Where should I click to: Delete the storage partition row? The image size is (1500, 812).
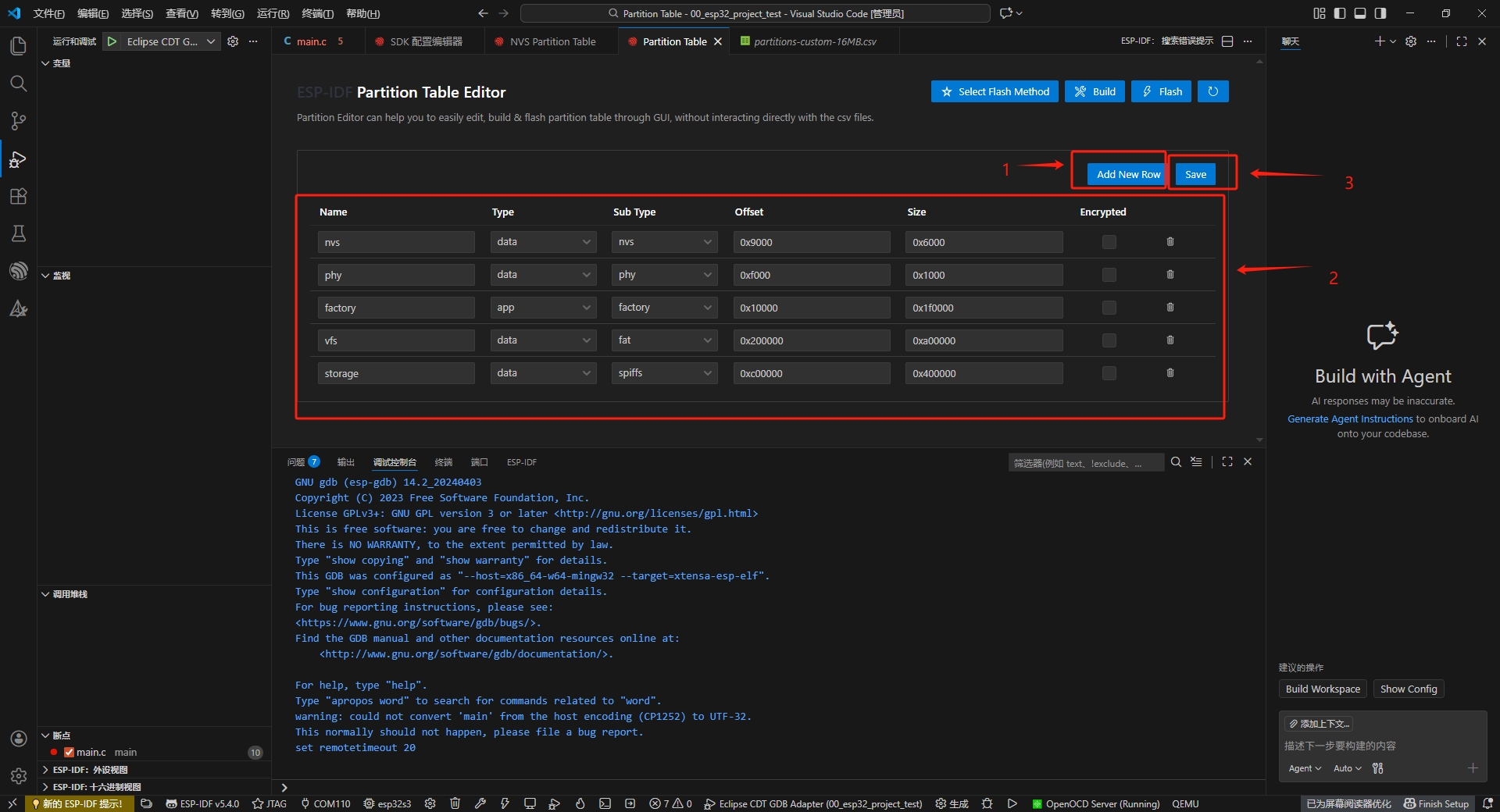[x=1170, y=373]
